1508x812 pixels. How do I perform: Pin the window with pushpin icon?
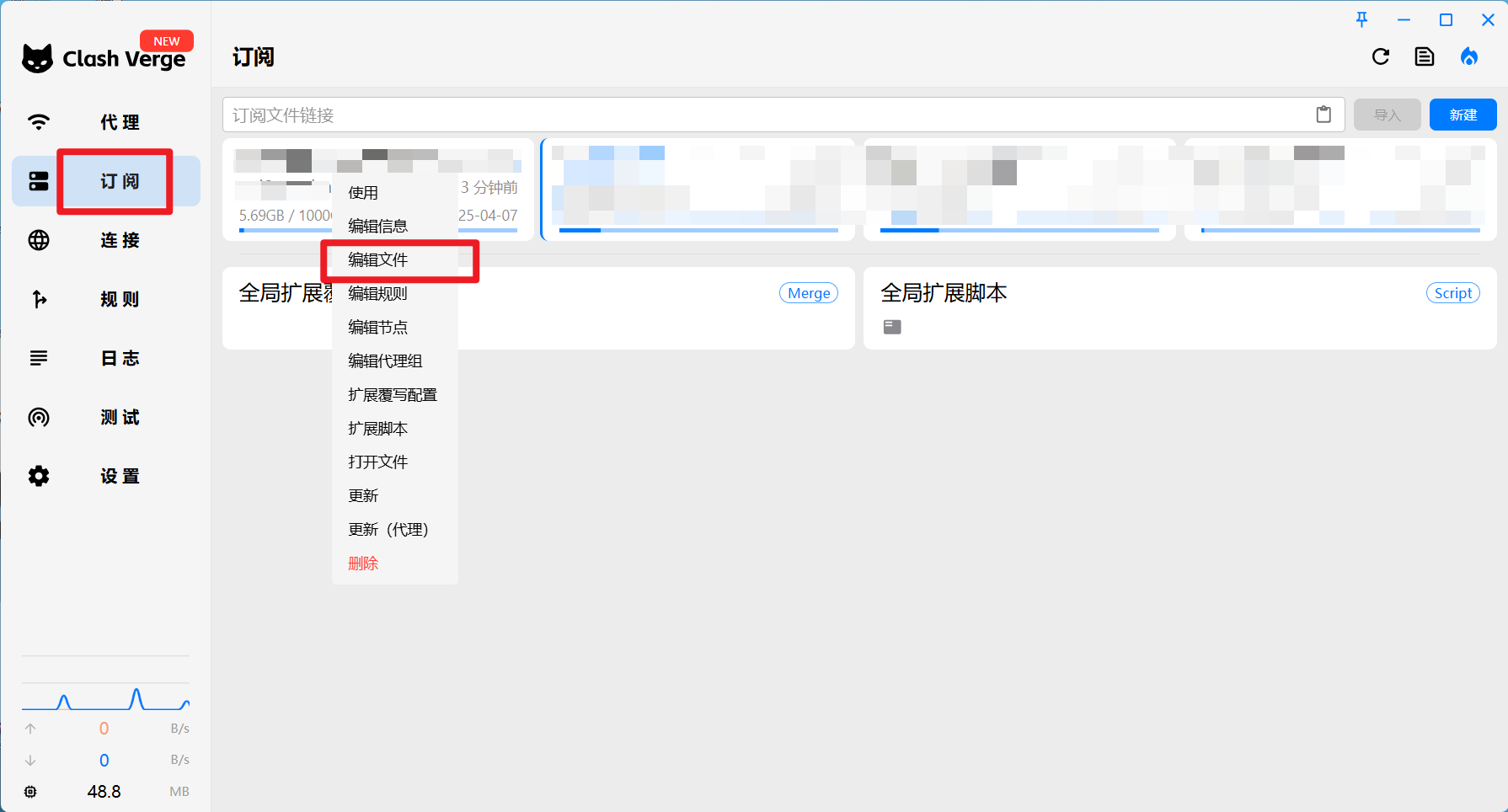pyautogui.click(x=1362, y=19)
